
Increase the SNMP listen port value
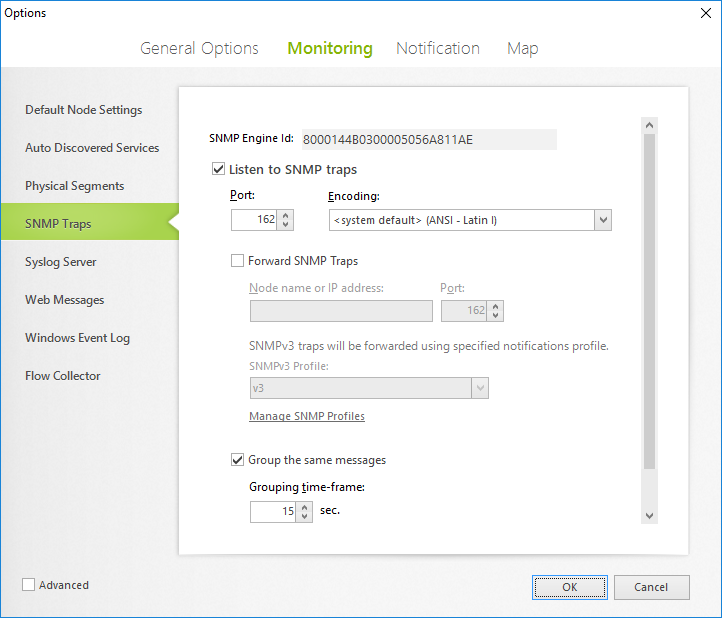(285, 215)
